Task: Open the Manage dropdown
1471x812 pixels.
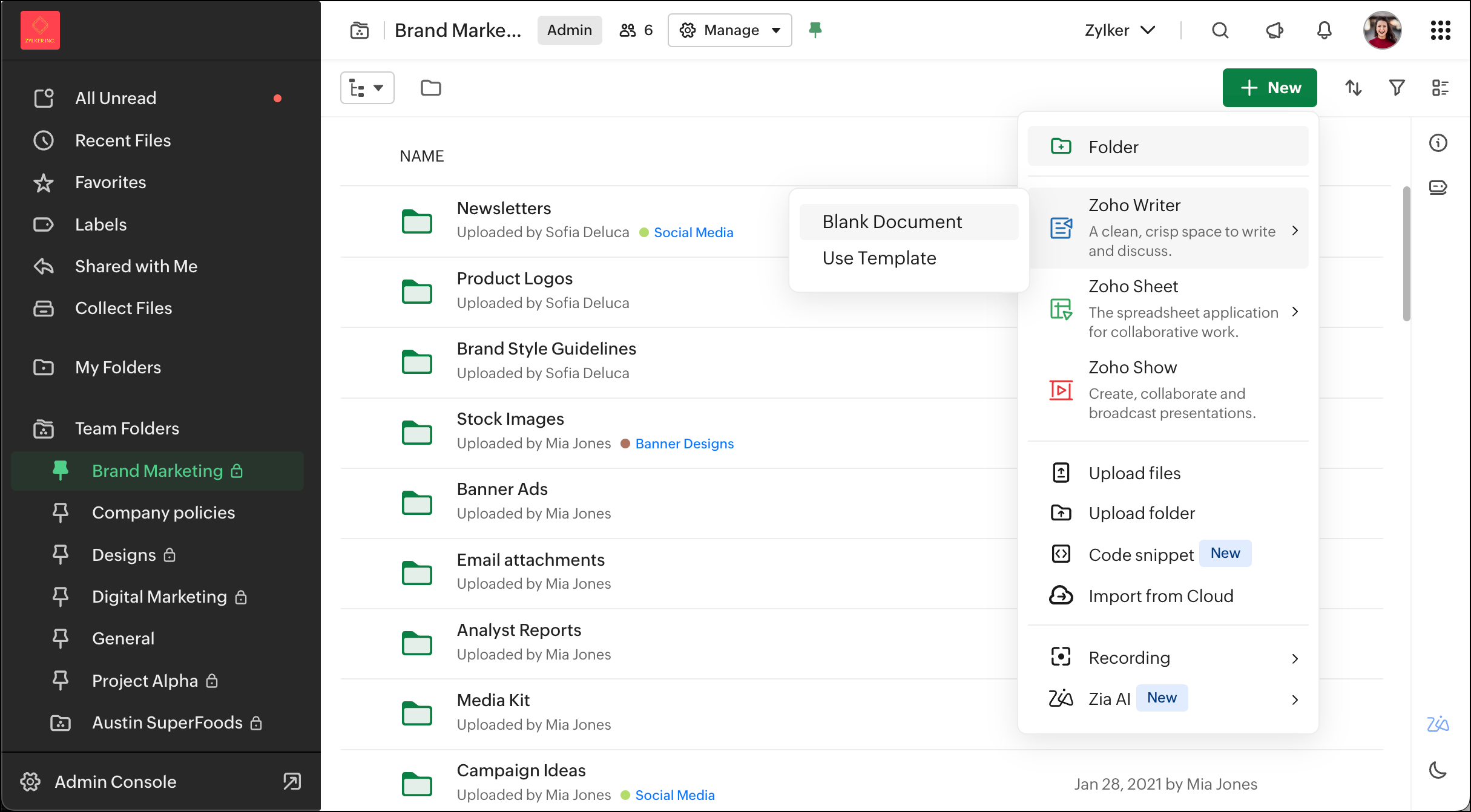Action: [x=729, y=30]
